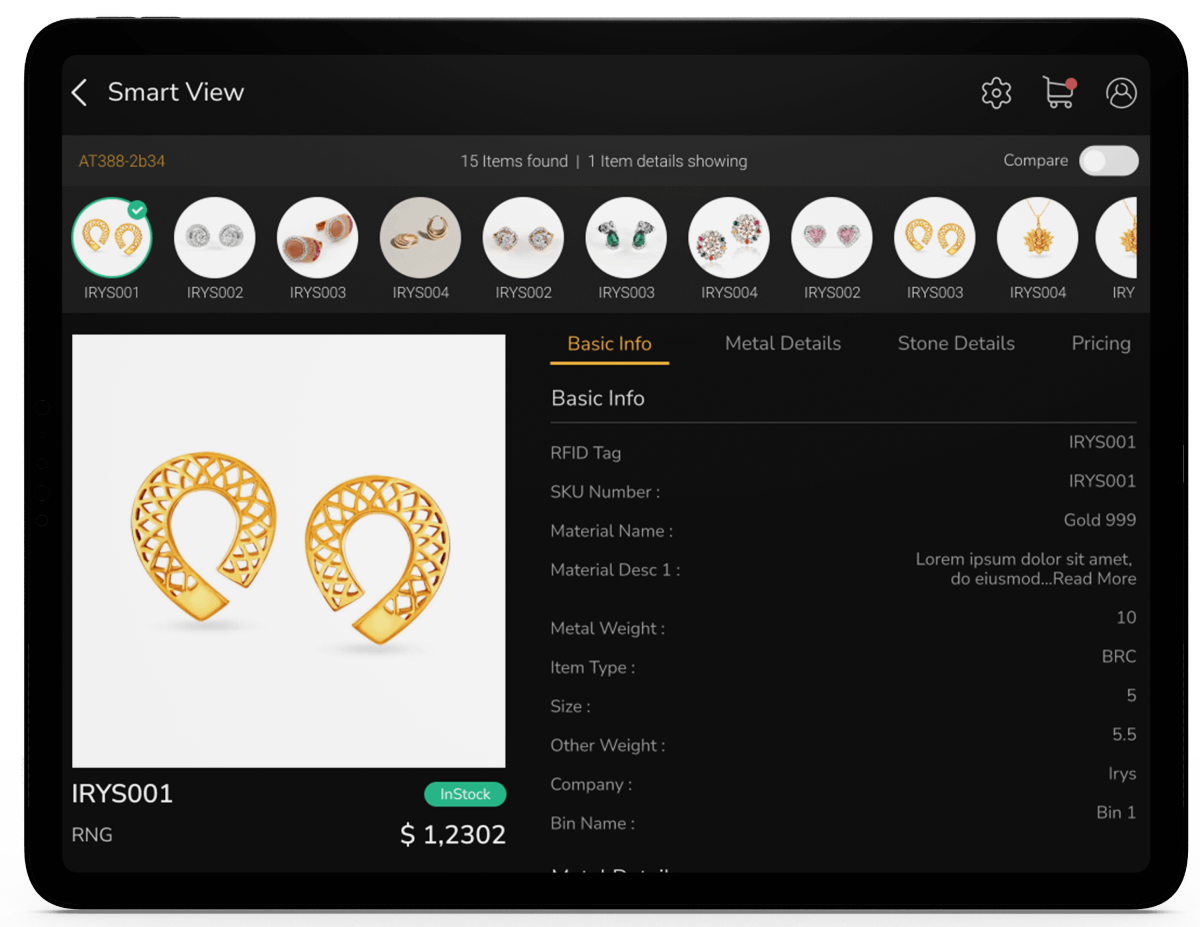Open the Pricing tab
1200x927 pixels.
[x=1100, y=344]
